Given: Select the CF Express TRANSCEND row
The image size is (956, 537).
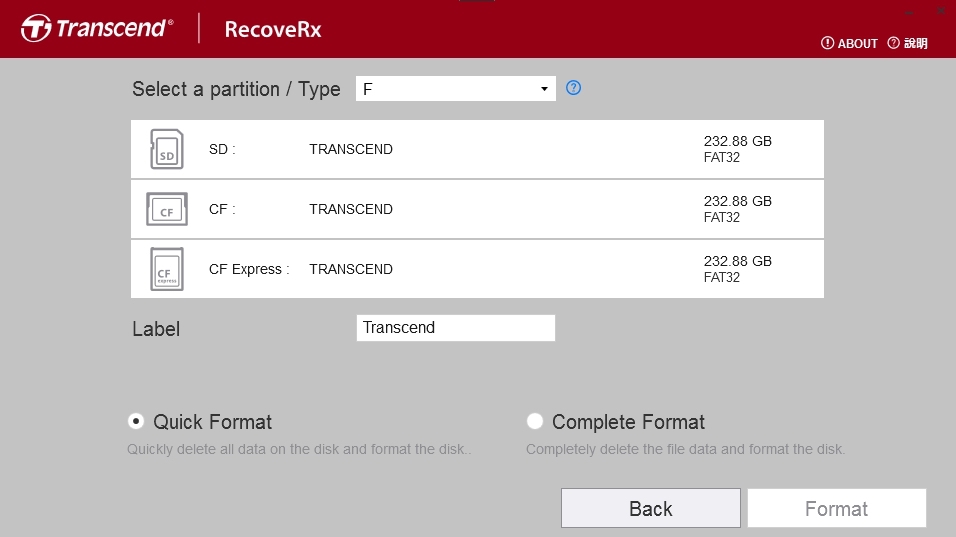Looking at the screenshot, I should [477, 269].
